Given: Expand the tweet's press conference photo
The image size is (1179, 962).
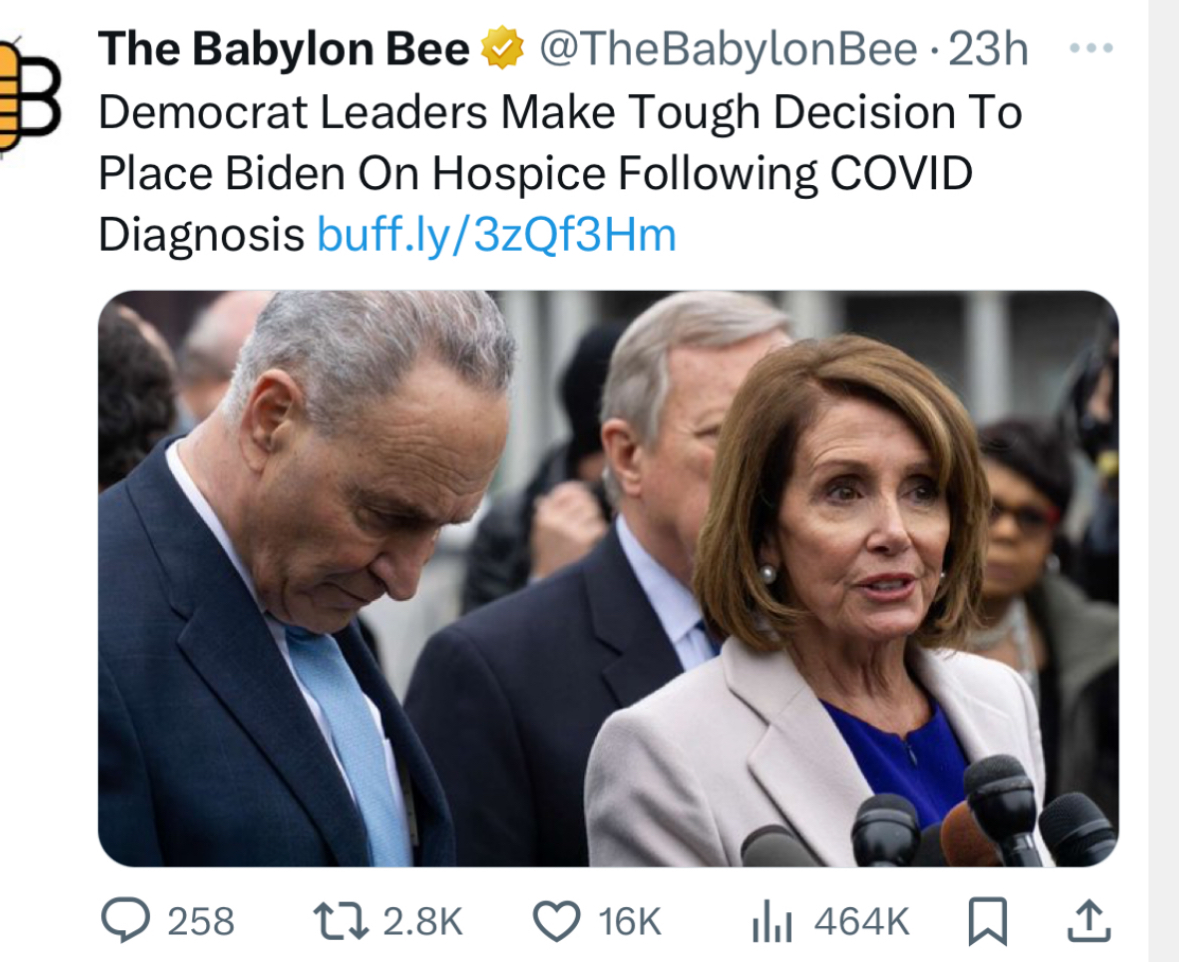Looking at the screenshot, I should (x=607, y=578).
